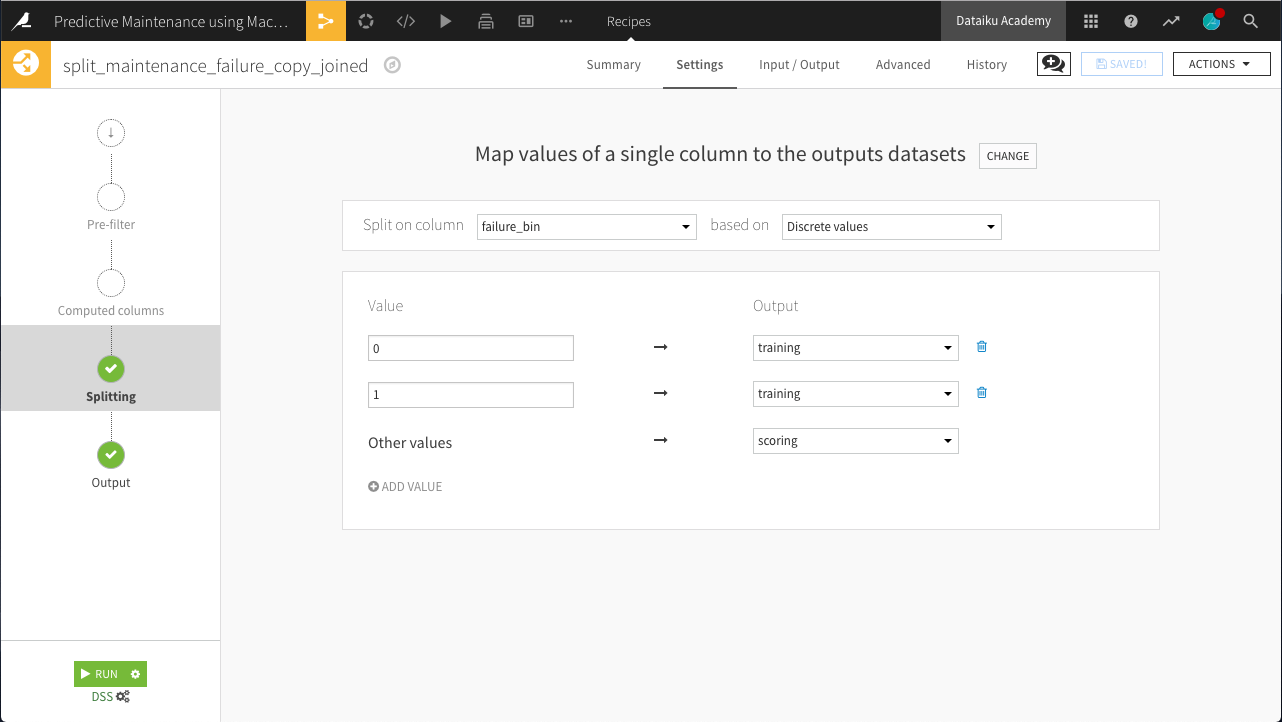The image size is (1282, 722).
Task: Open the Recipes menu item
Action: click(x=629, y=21)
